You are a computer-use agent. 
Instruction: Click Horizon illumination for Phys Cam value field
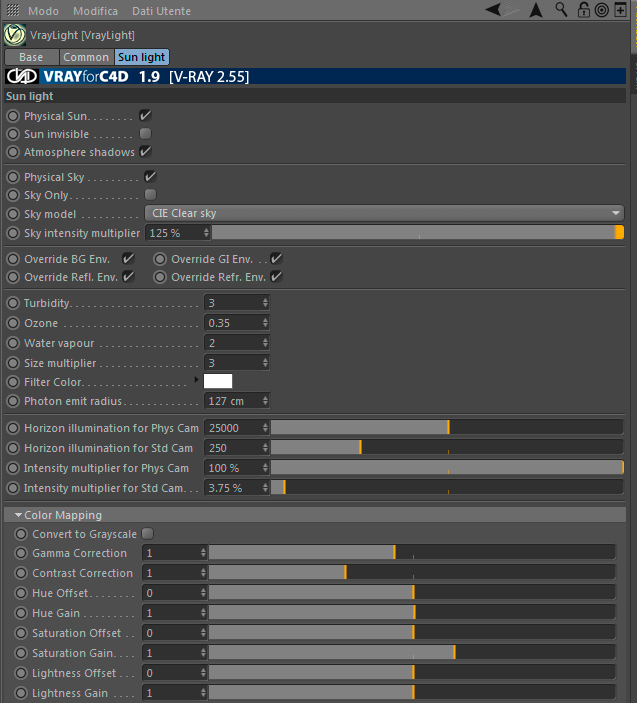click(x=237, y=428)
